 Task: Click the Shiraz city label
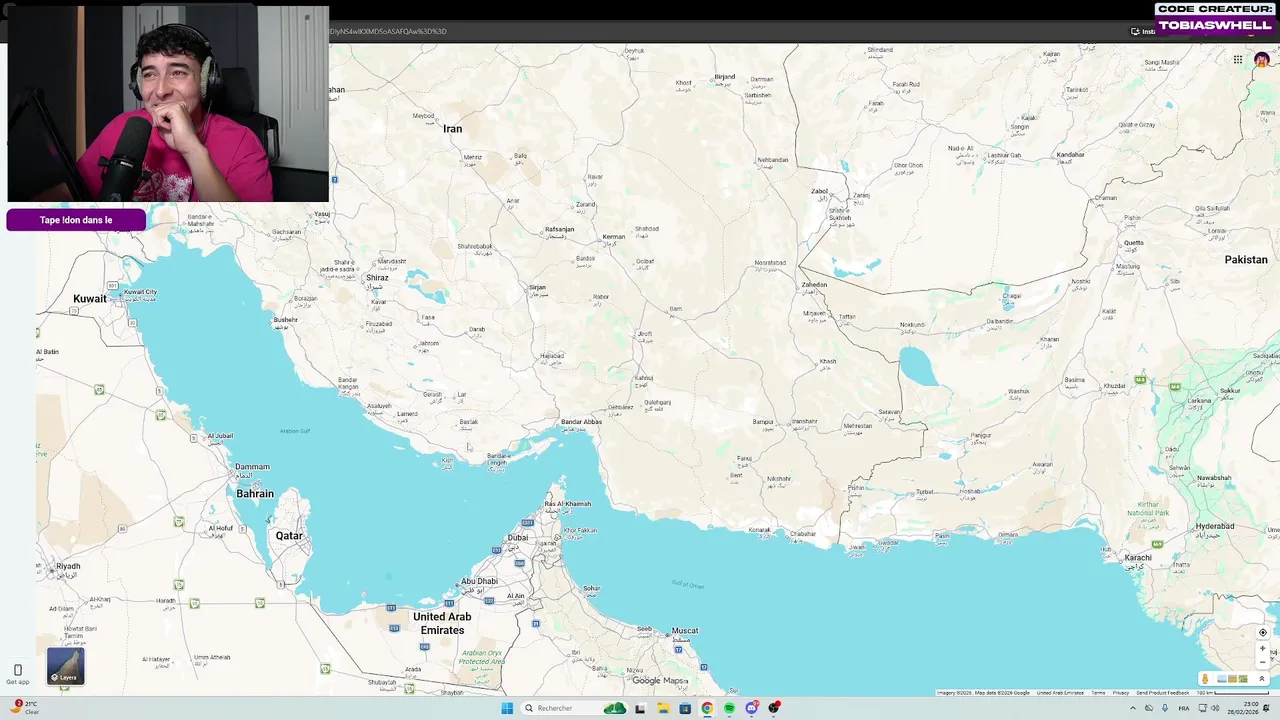[377, 278]
